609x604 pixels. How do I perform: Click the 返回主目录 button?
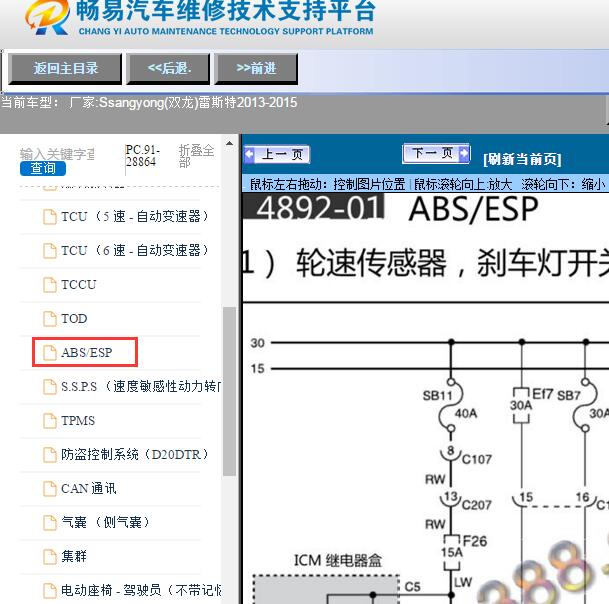click(65, 69)
